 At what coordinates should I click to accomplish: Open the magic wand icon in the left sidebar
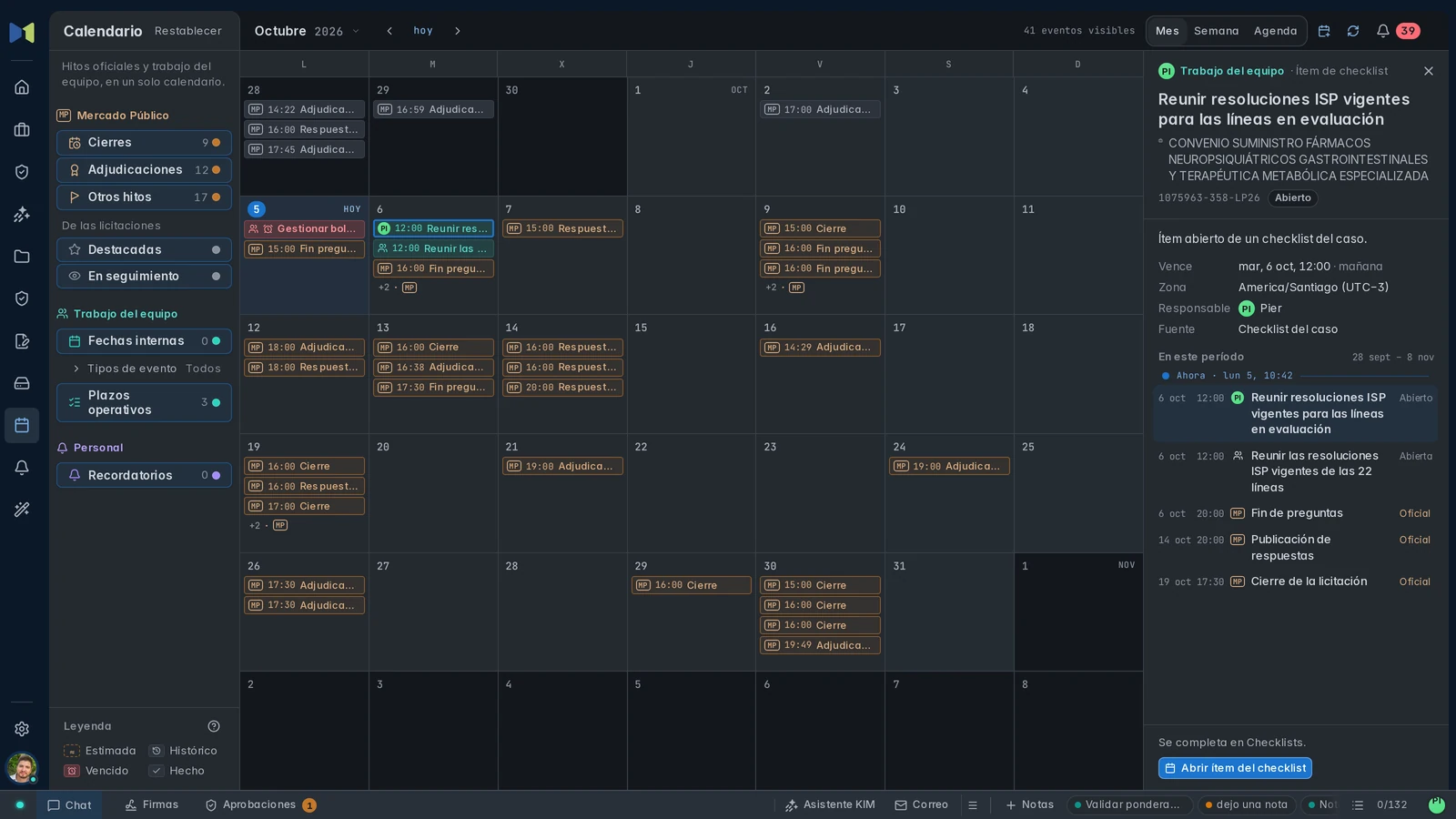[22, 510]
